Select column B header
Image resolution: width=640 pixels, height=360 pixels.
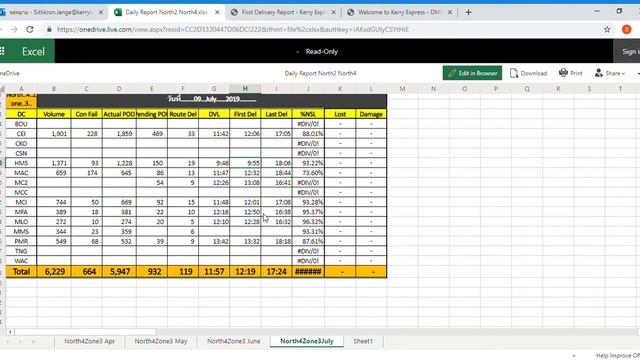click(53, 89)
